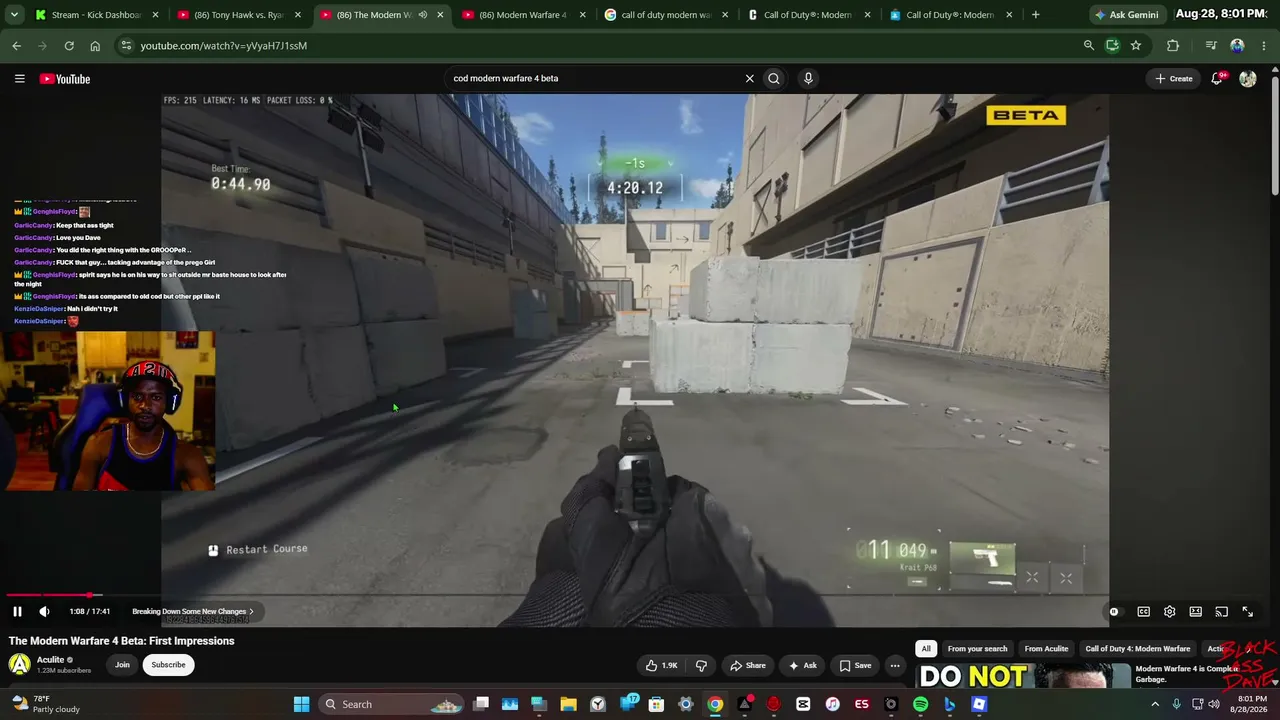Open more actions ellipsis menu
This screenshot has height=720, width=1280.
click(x=895, y=665)
